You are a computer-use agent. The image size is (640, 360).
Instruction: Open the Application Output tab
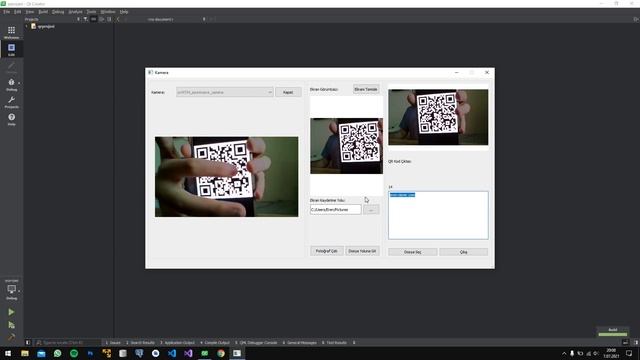pyautogui.click(x=177, y=342)
